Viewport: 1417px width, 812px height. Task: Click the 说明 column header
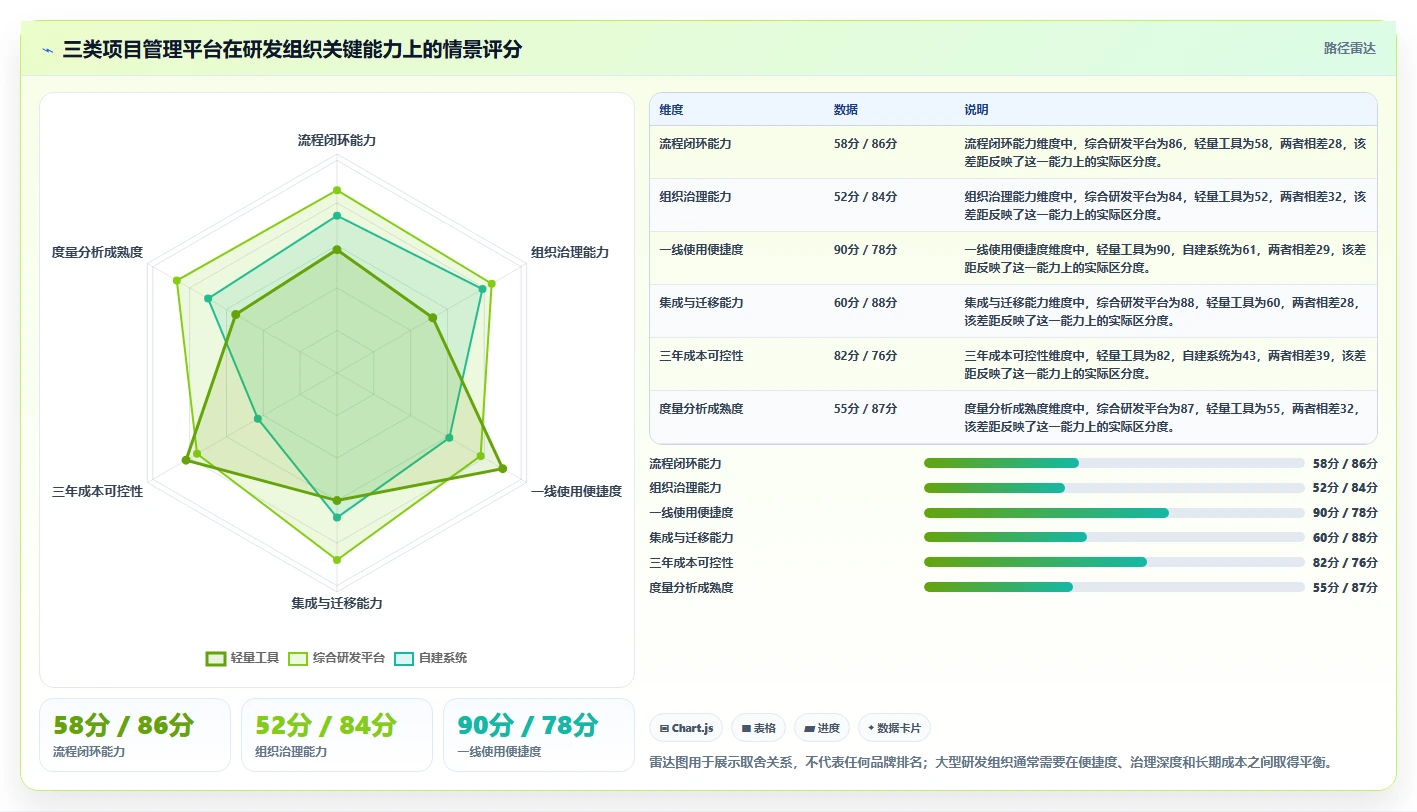click(976, 109)
